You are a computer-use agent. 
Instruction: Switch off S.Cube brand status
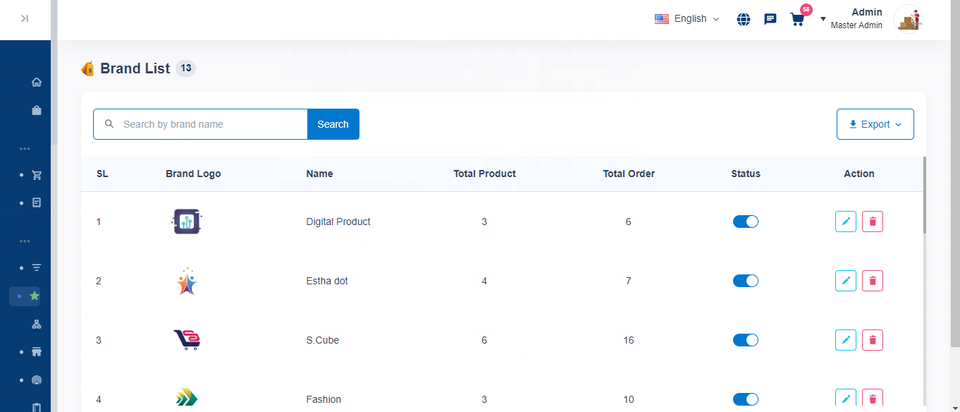coord(745,340)
